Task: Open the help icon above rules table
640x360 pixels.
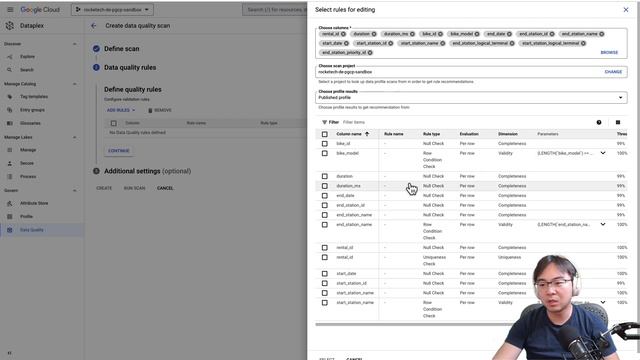Action: (x=599, y=122)
